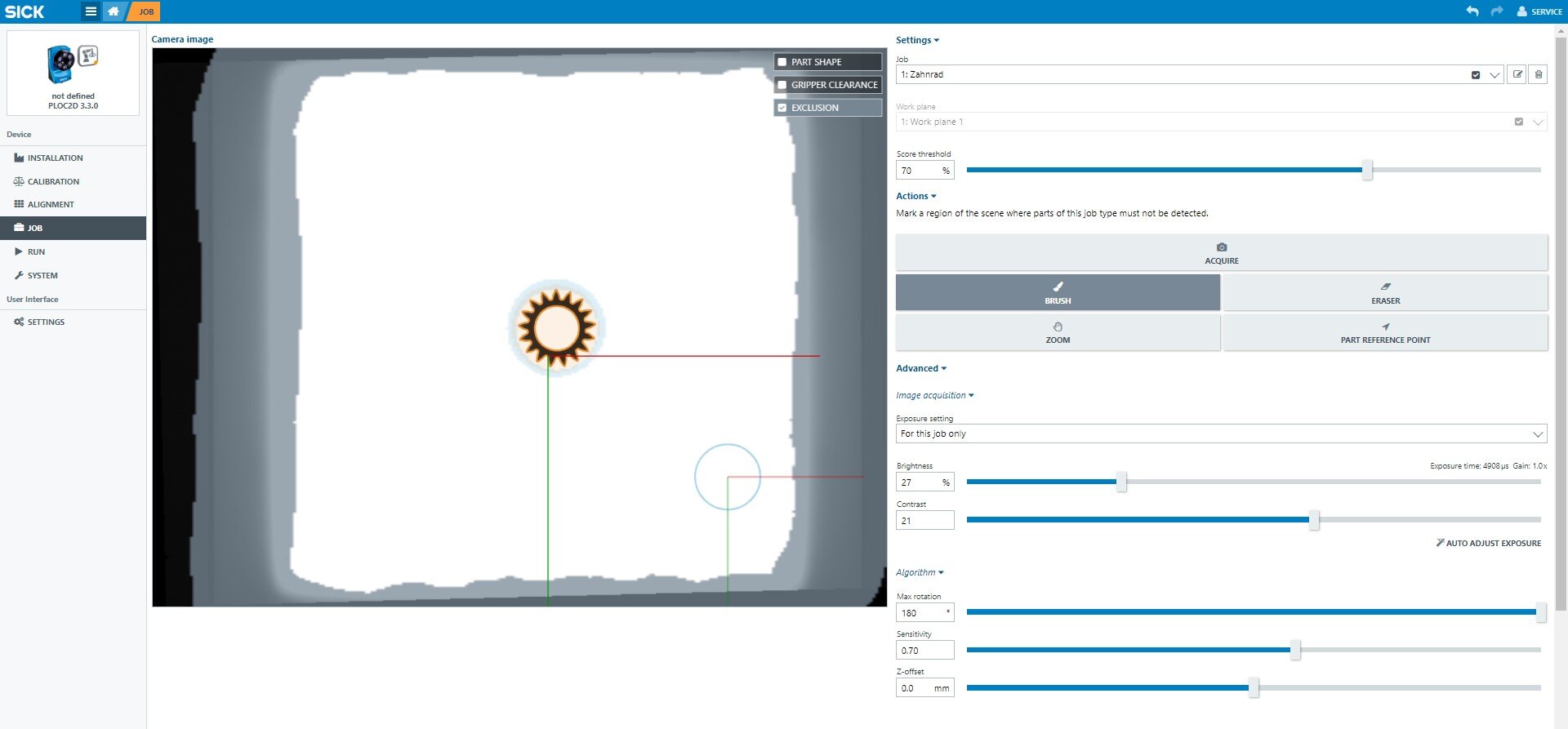Open the hamburger menu in header
Viewport: 1568px width, 729px height.
coord(91,11)
